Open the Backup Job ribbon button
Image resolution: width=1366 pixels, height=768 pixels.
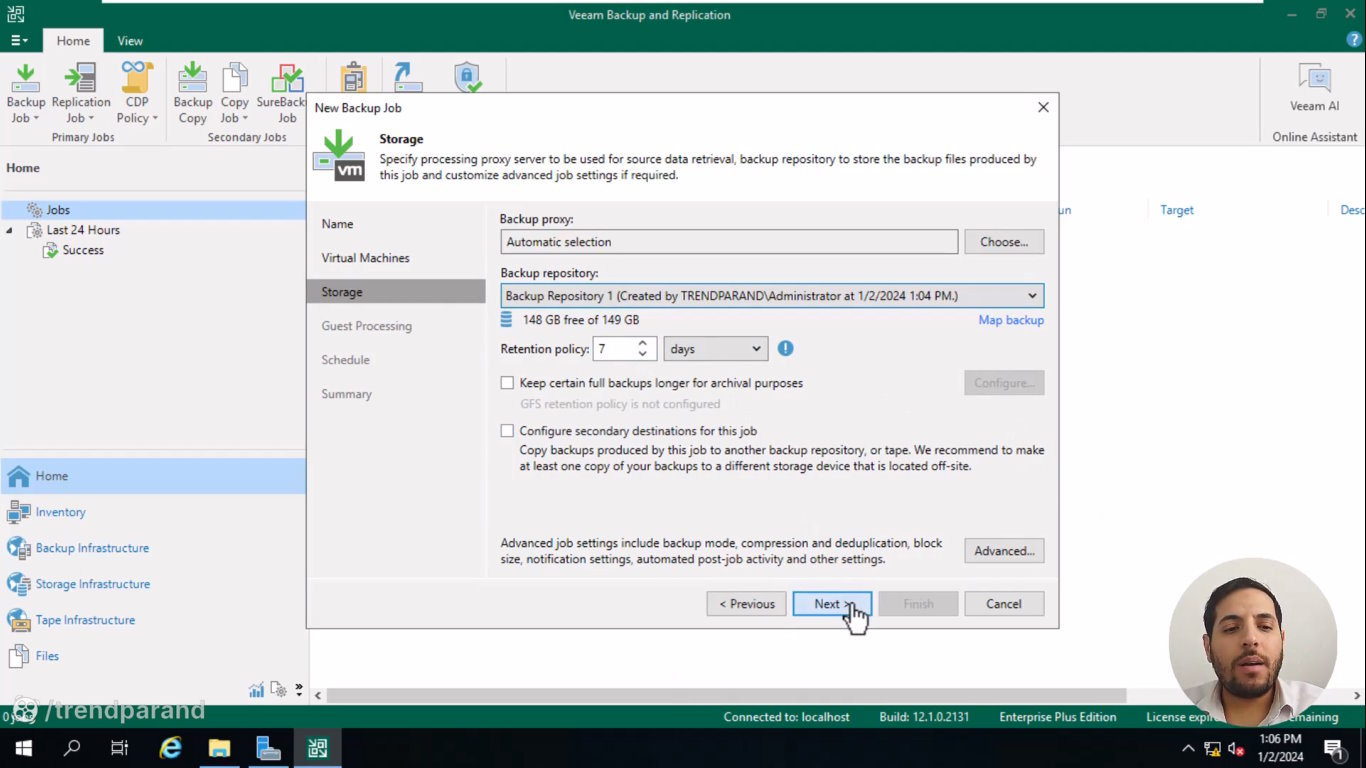click(x=26, y=93)
